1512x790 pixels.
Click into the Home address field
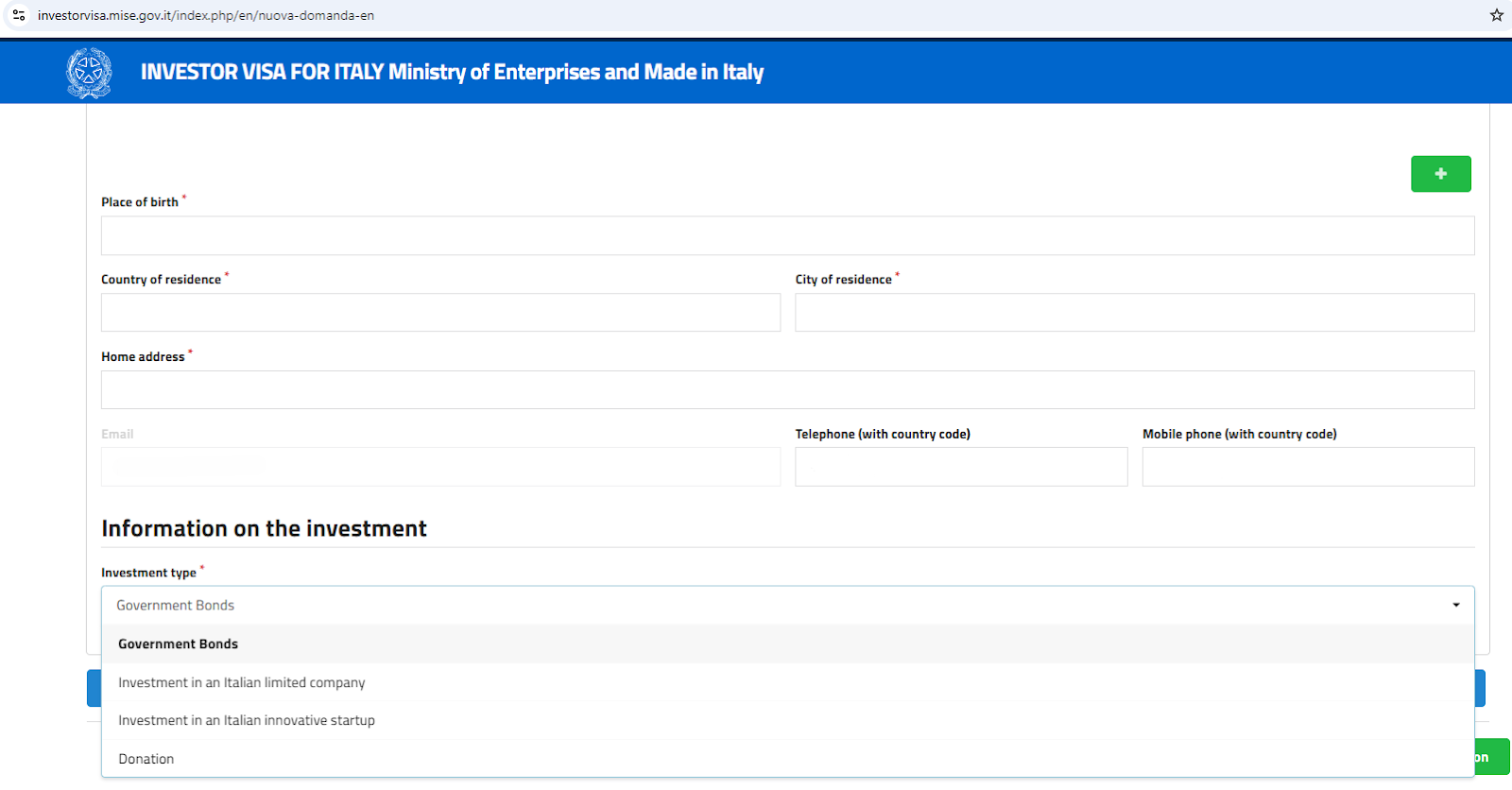point(787,389)
